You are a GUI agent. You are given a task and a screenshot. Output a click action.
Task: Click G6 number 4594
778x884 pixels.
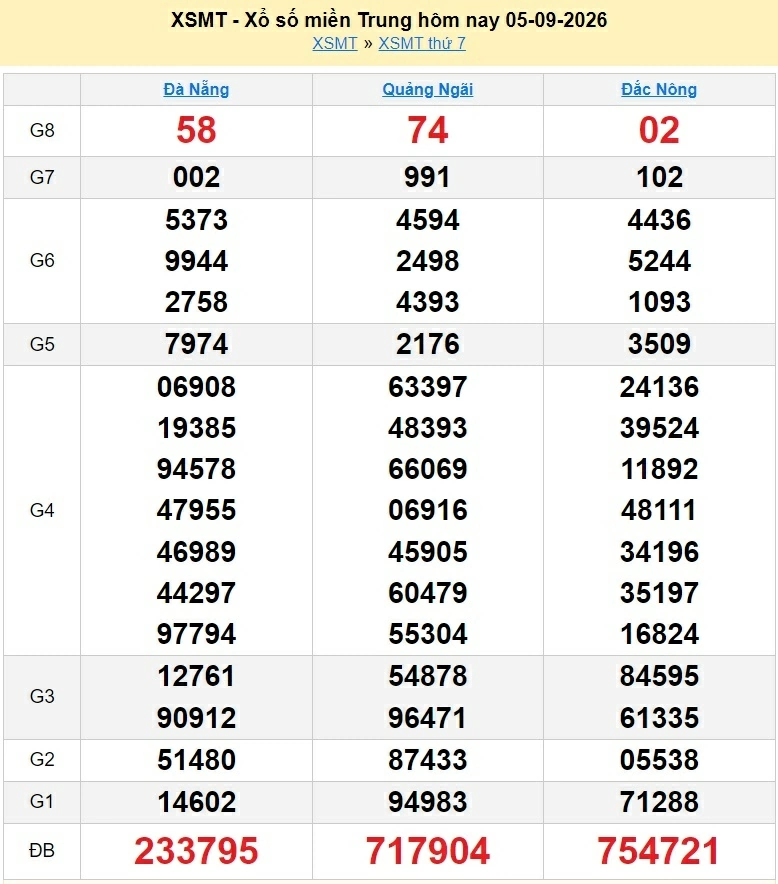(x=427, y=219)
